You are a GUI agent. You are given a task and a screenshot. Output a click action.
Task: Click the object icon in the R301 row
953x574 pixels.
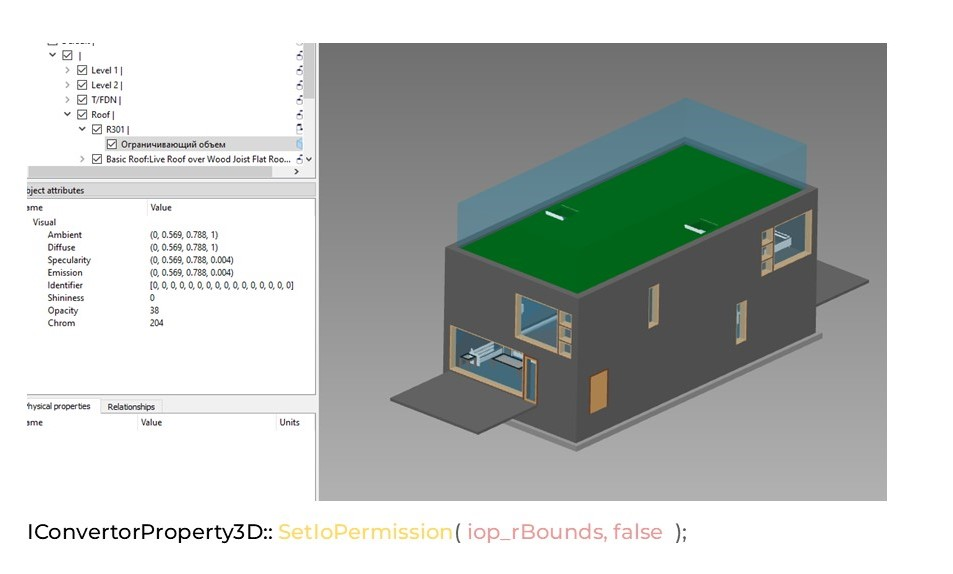(299, 130)
